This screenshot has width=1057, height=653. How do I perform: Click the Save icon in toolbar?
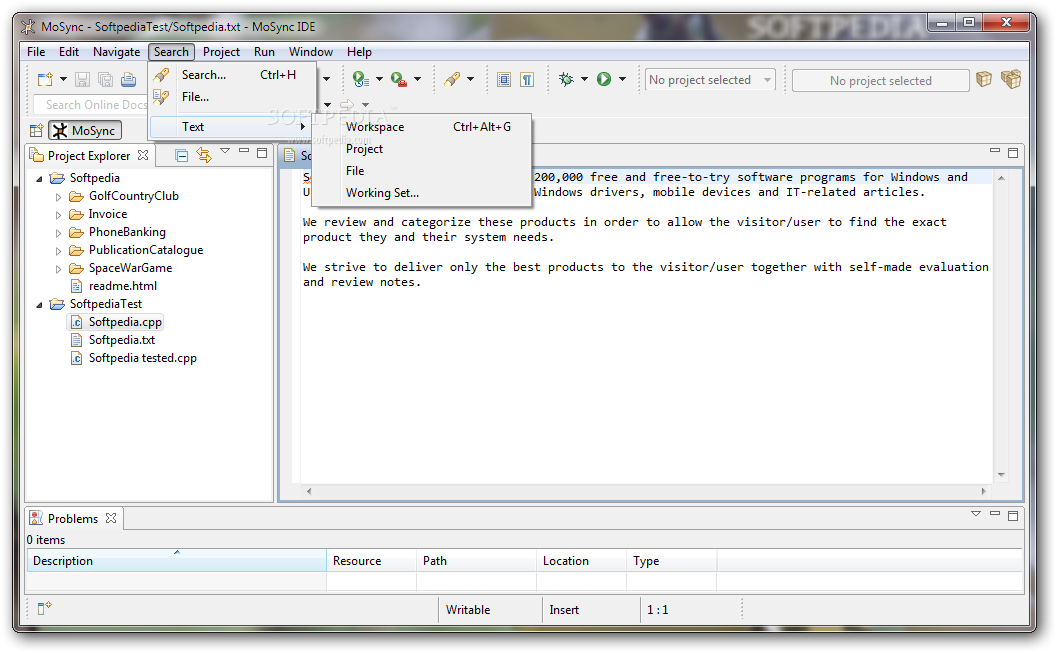point(82,80)
